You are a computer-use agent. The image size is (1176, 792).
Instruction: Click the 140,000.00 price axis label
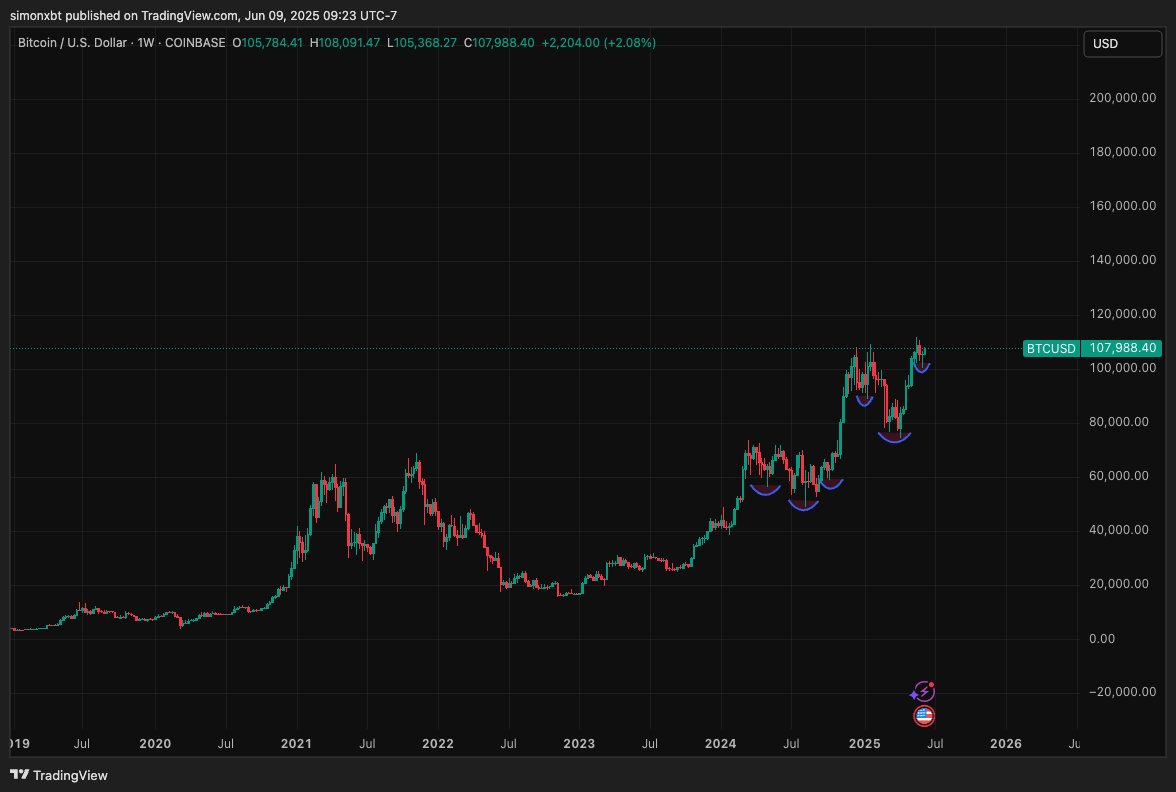pyautogui.click(x=1122, y=260)
